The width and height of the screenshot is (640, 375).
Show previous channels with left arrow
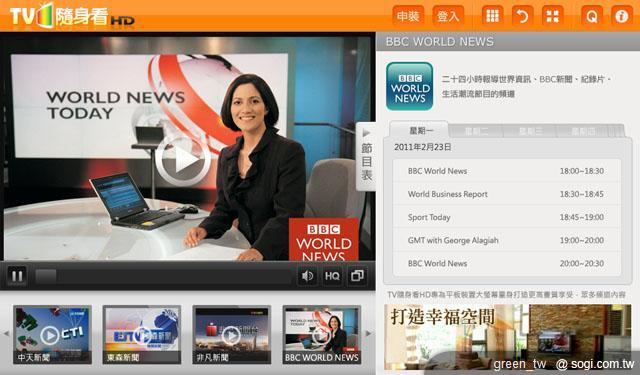pyautogui.click(x=6, y=333)
